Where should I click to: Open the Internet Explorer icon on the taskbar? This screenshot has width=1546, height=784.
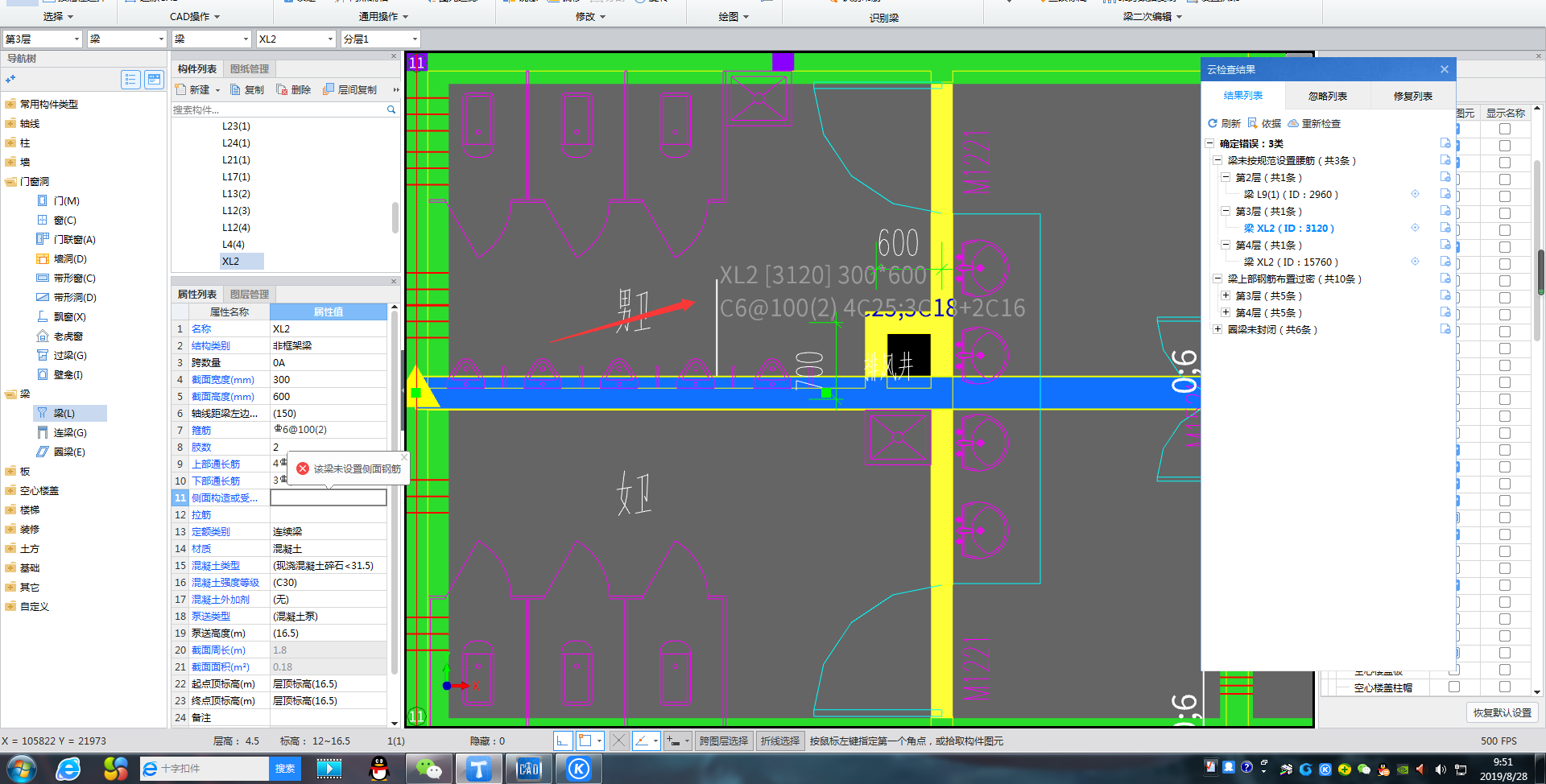tap(68, 769)
